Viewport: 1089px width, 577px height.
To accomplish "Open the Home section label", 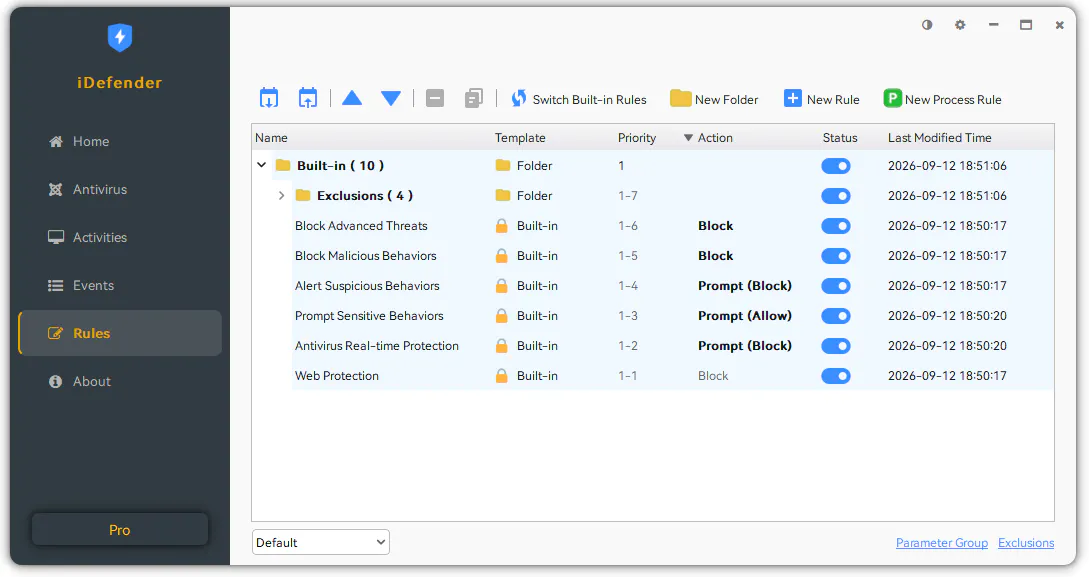I will pyautogui.click(x=91, y=142).
